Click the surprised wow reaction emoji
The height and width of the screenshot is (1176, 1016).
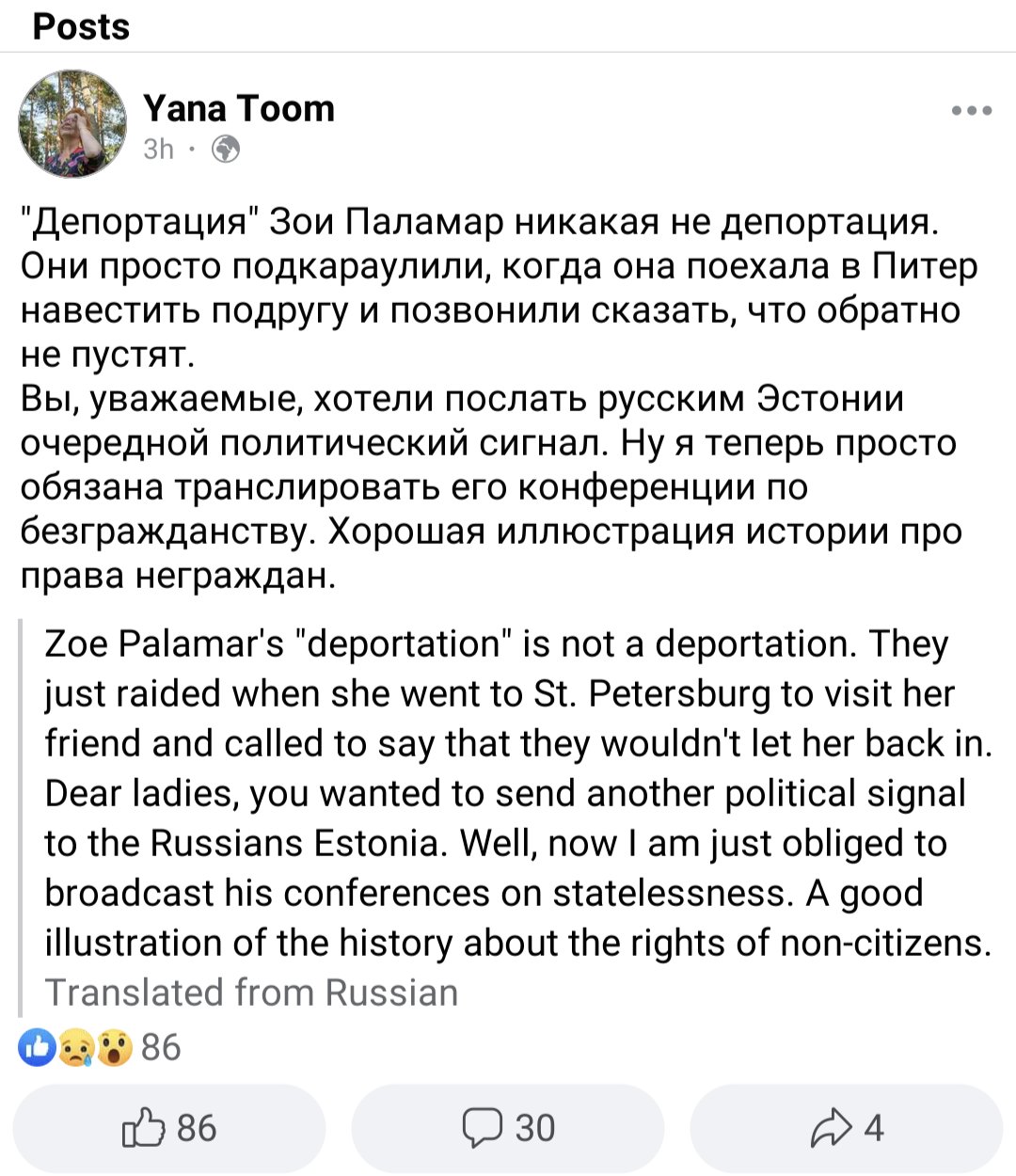112,1047
